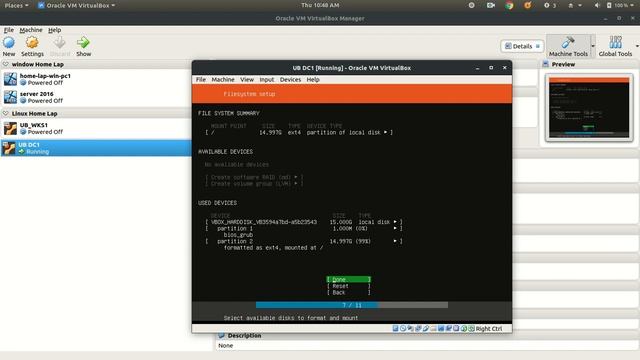
Task: Open Help menu in VirtualBox Manager
Action: point(54,30)
